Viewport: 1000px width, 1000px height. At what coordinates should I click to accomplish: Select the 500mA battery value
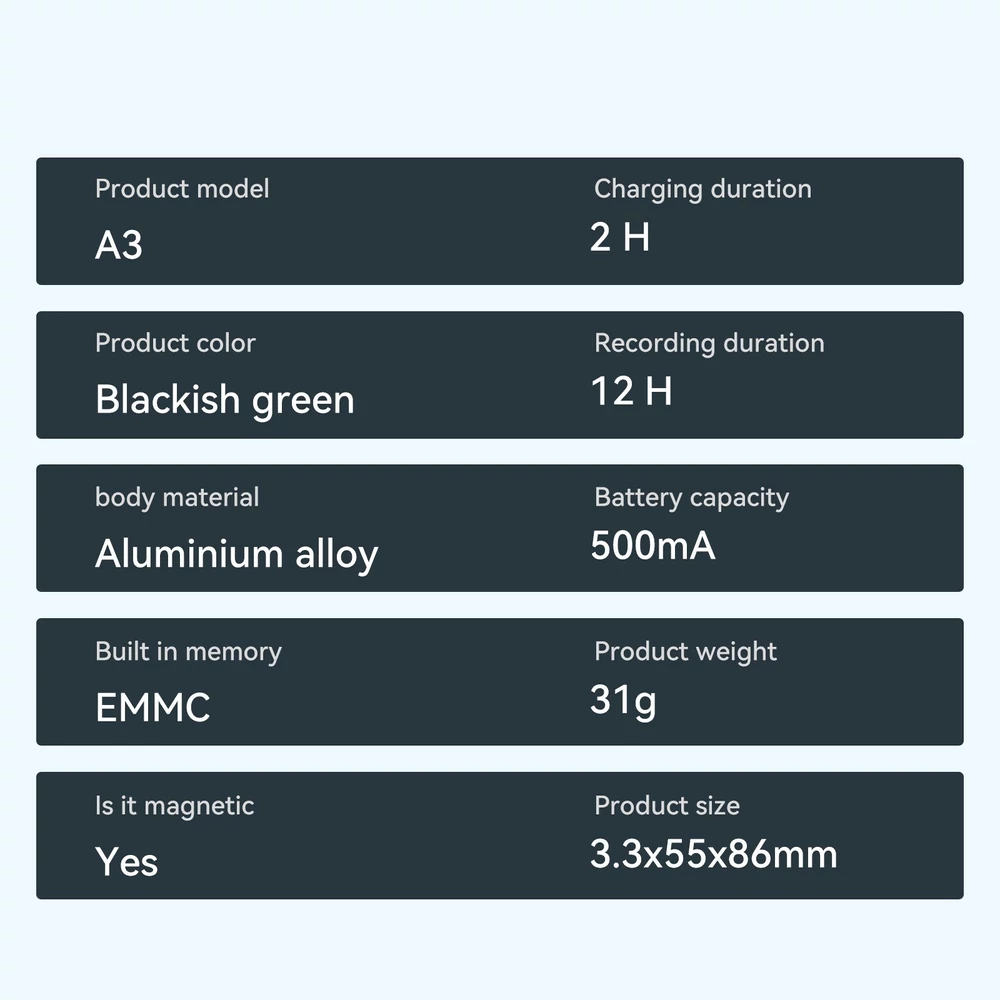click(653, 545)
